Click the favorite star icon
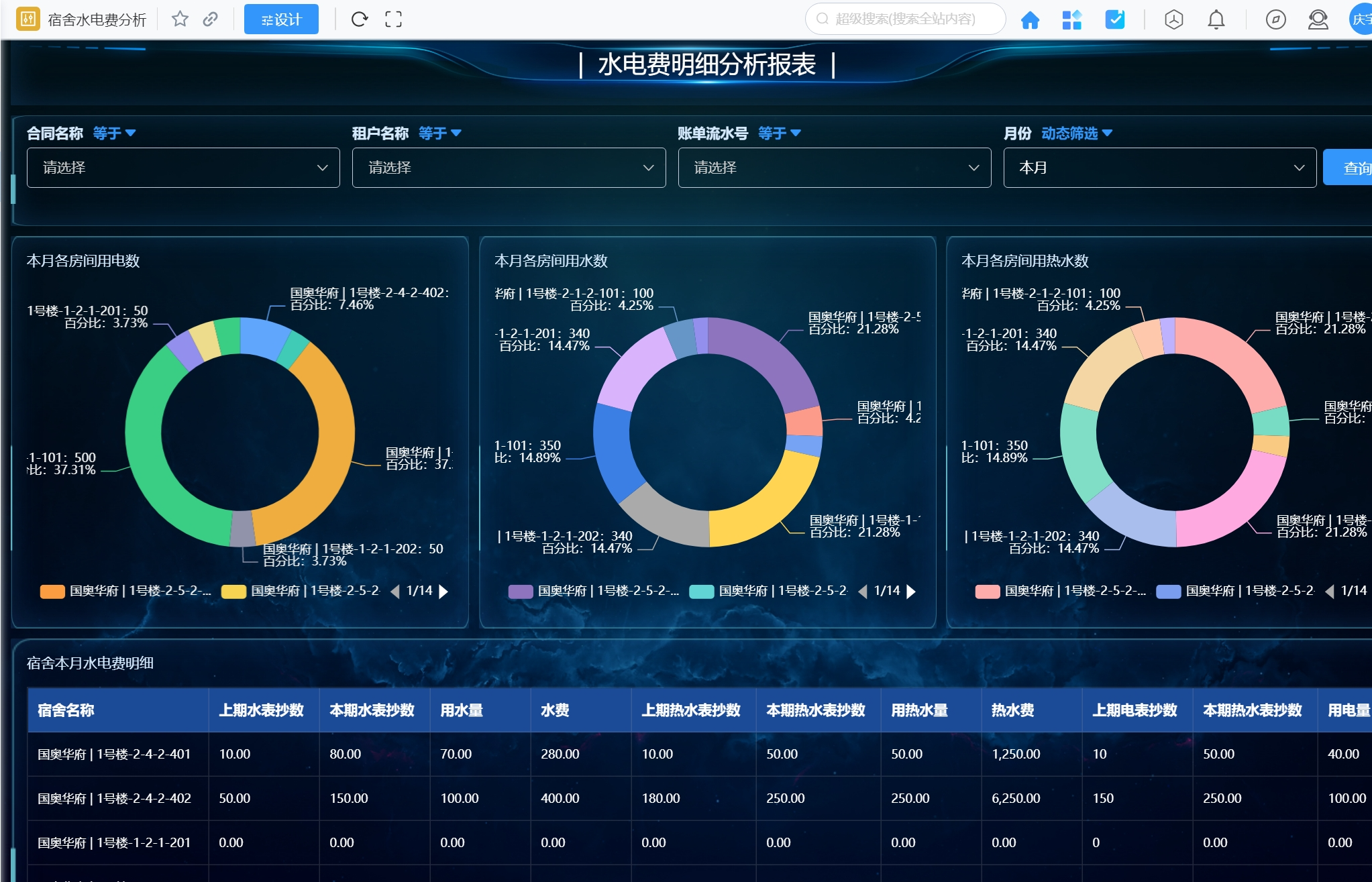This screenshot has height=882, width=1372. 180,19
